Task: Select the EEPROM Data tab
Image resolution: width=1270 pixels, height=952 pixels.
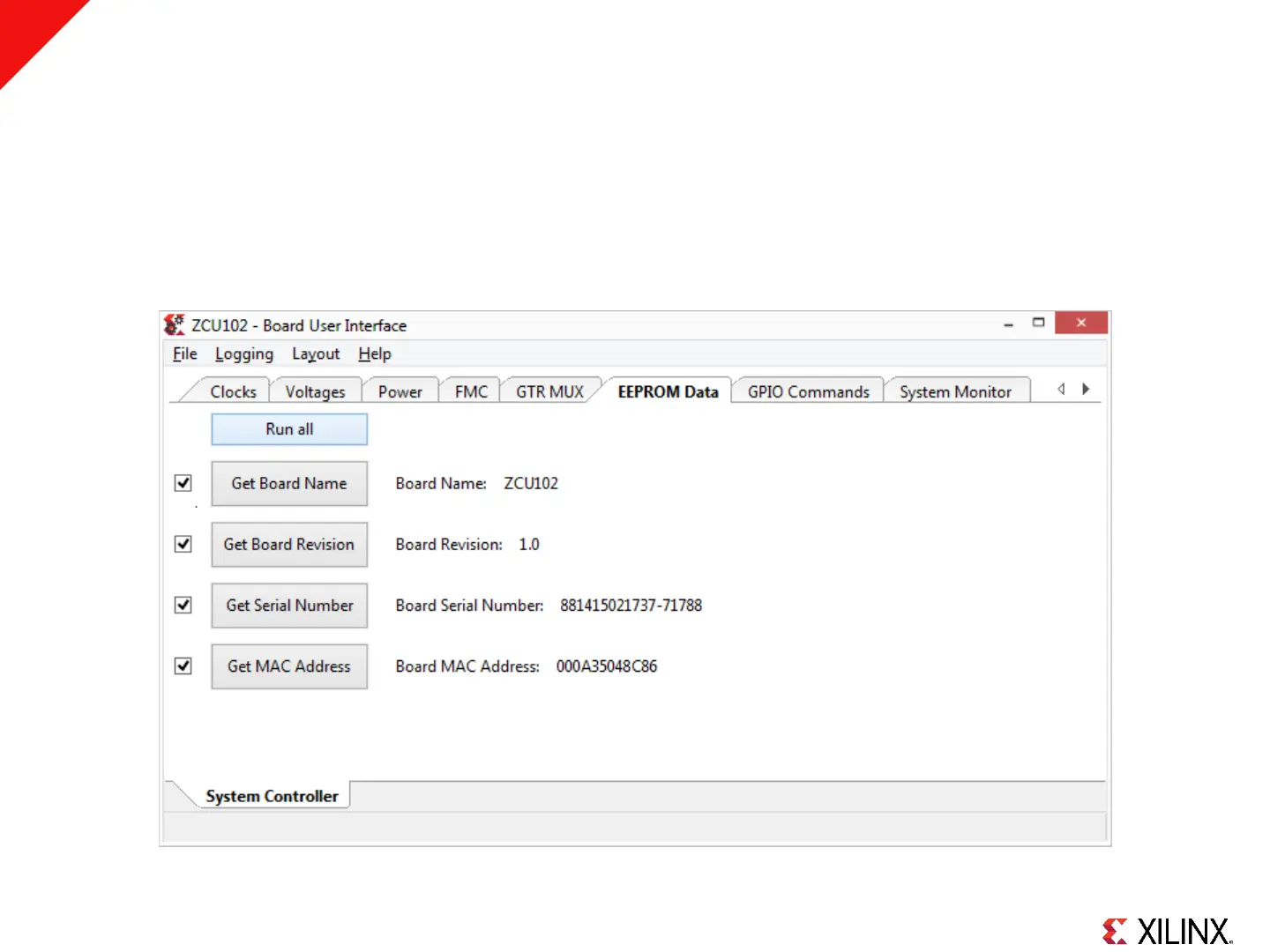Action: coord(668,391)
